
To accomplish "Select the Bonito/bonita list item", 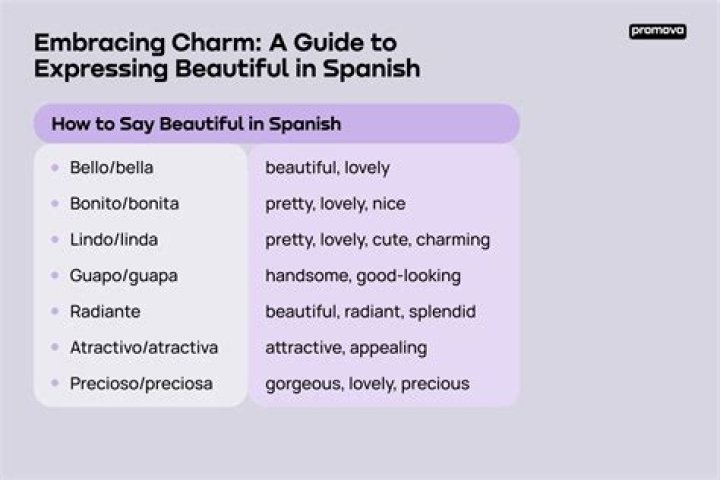I will point(124,204).
